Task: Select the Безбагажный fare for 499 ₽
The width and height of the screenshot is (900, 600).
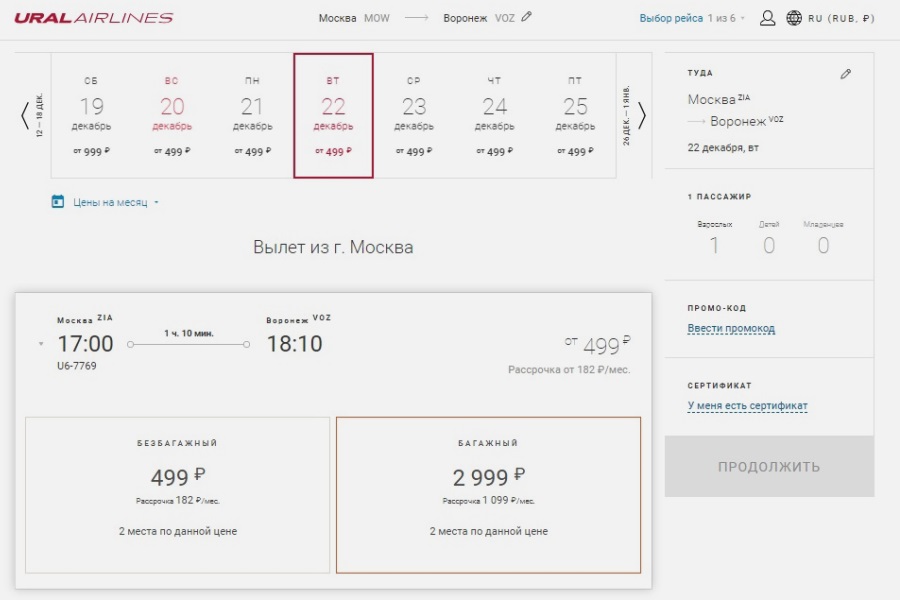Action: click(177, 494)
